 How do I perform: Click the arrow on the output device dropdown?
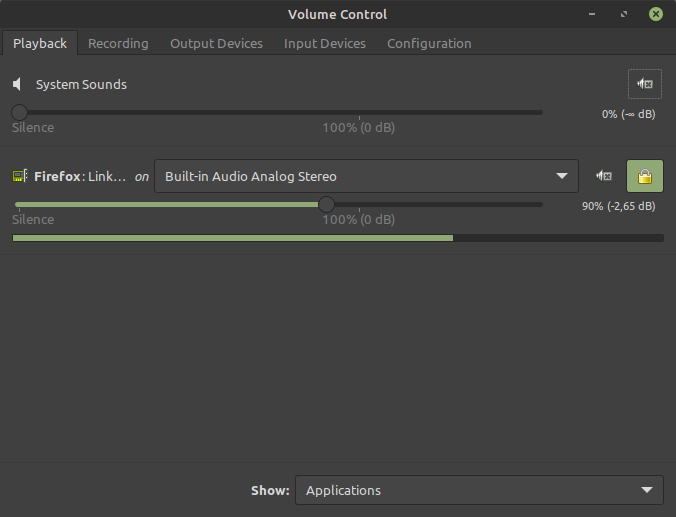coord(561,176)
